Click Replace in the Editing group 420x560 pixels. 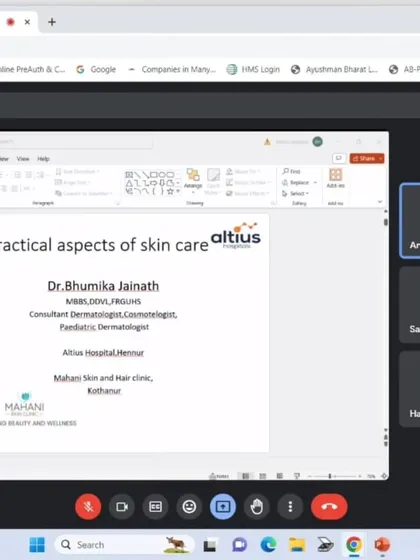[x=296, y=182]
